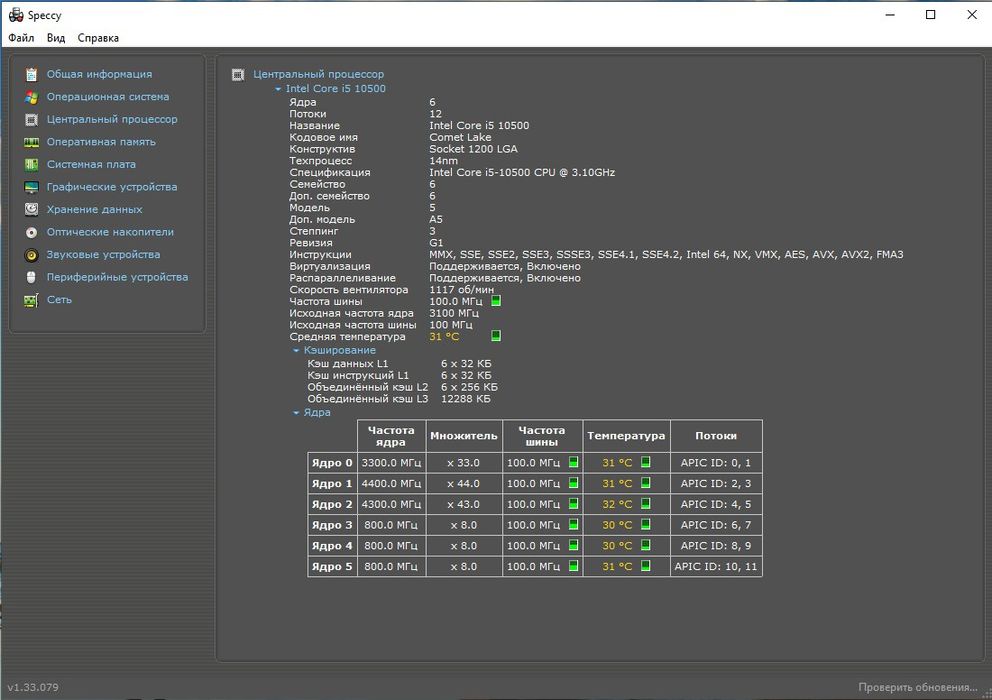This screenshot has height=700, width=992.
Task: Toggle the Ядро 0 temperature green indicator
Action: point(645,462)
